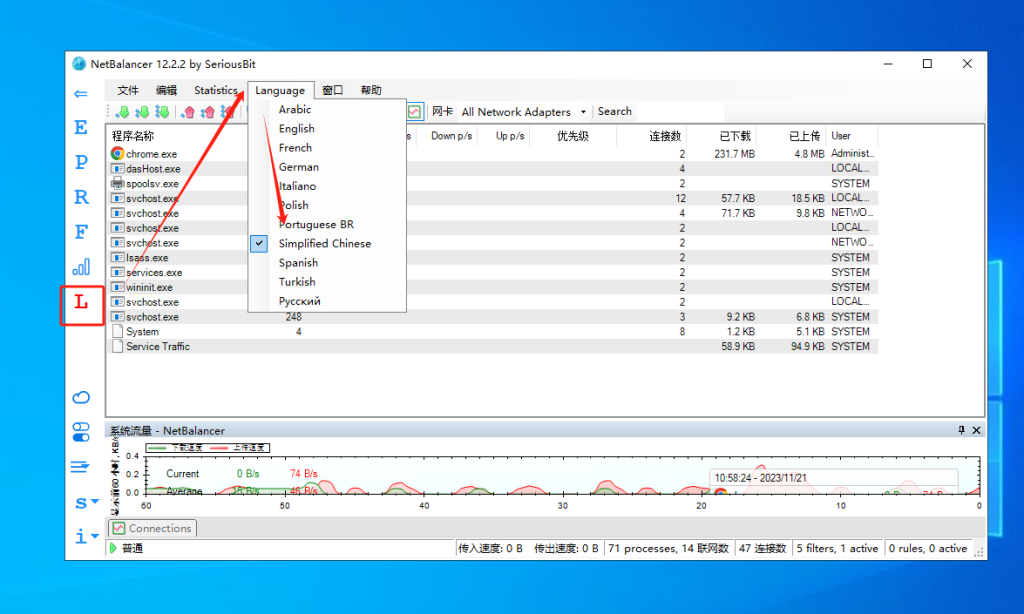Select the checked Simplified Chinese option
The height and width of the screenshot is (614, 1024).
tap(327, 244)
